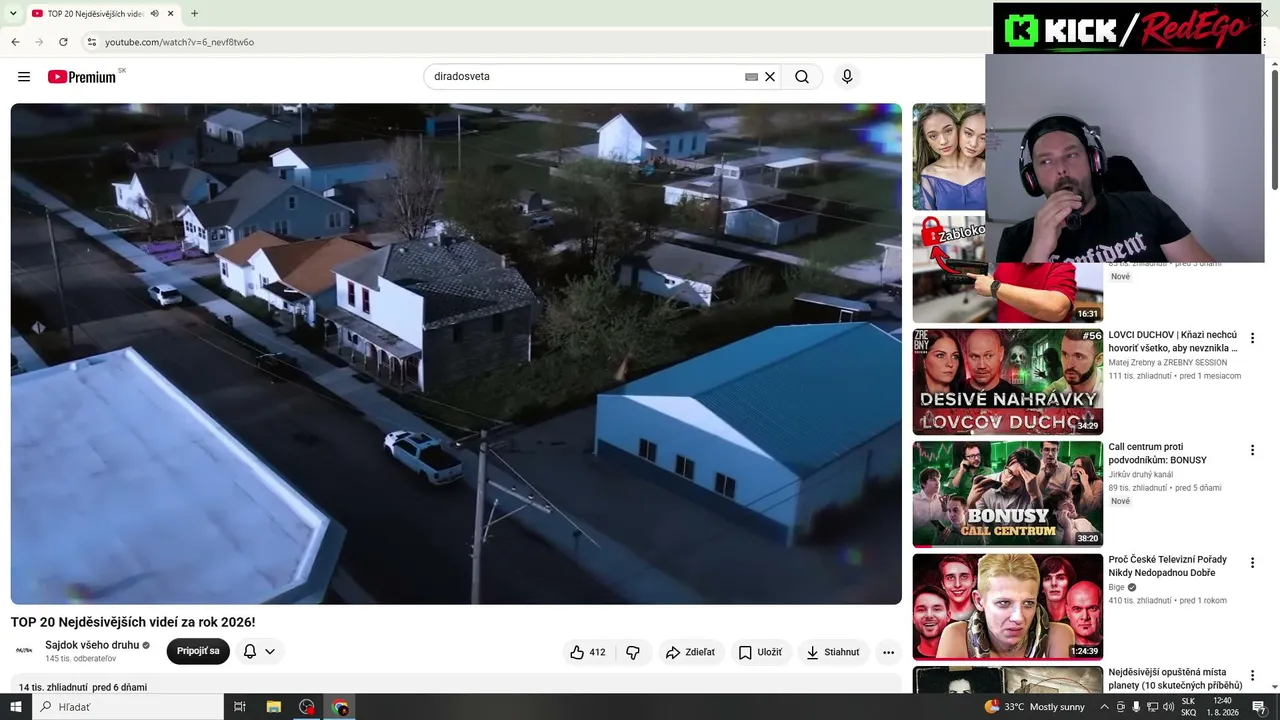This screenshot has width=1280, height=720.
Task: Open the notification center with 7 alerts
Action: coord(1259,707)
